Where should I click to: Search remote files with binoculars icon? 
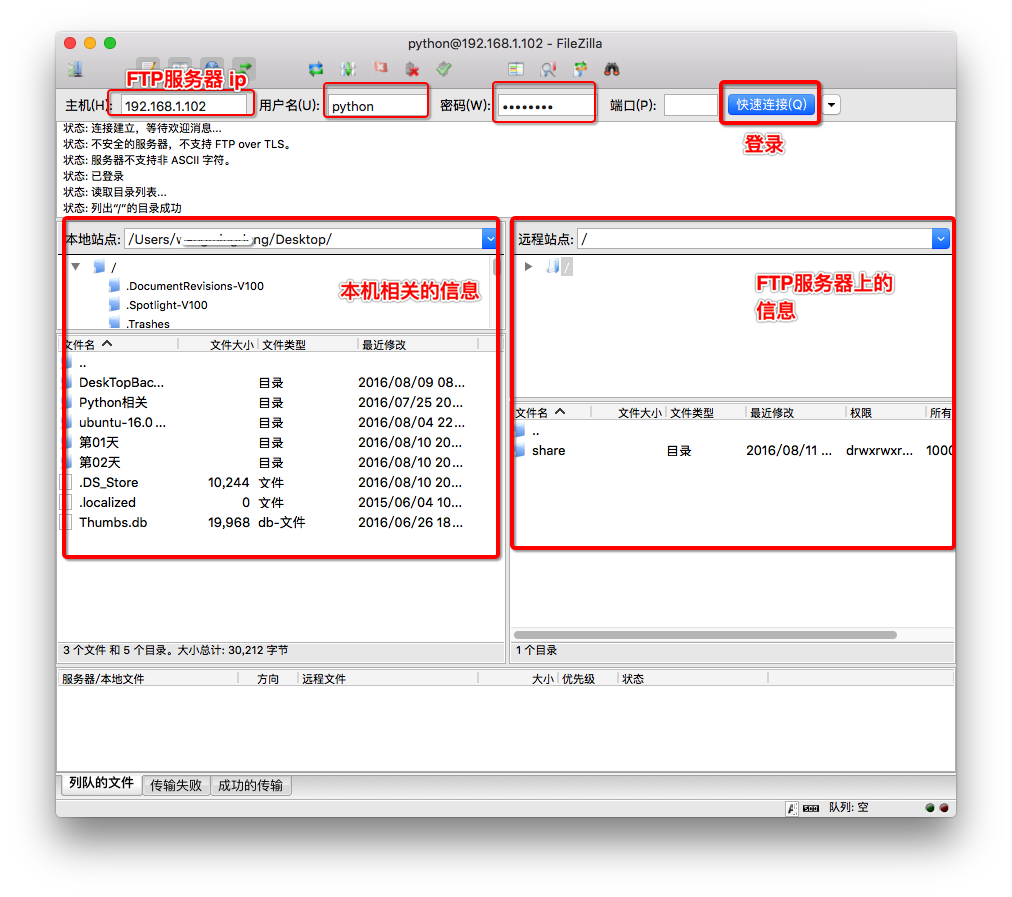(612, 69)
